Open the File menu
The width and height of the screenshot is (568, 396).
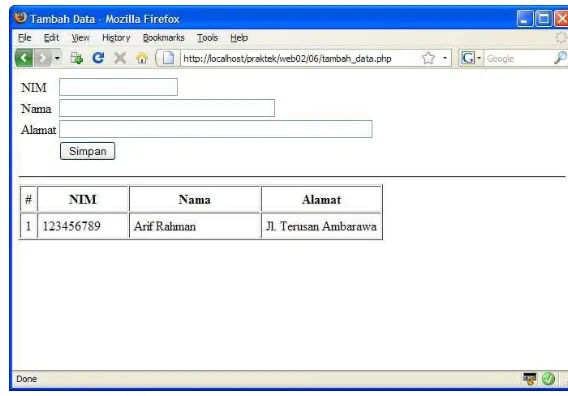[25, 38]
